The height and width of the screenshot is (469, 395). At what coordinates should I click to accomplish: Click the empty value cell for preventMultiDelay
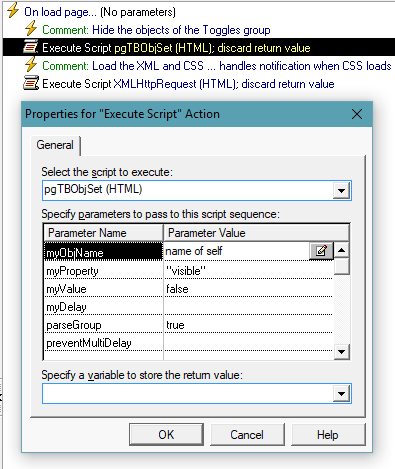(x=248, y=343)
